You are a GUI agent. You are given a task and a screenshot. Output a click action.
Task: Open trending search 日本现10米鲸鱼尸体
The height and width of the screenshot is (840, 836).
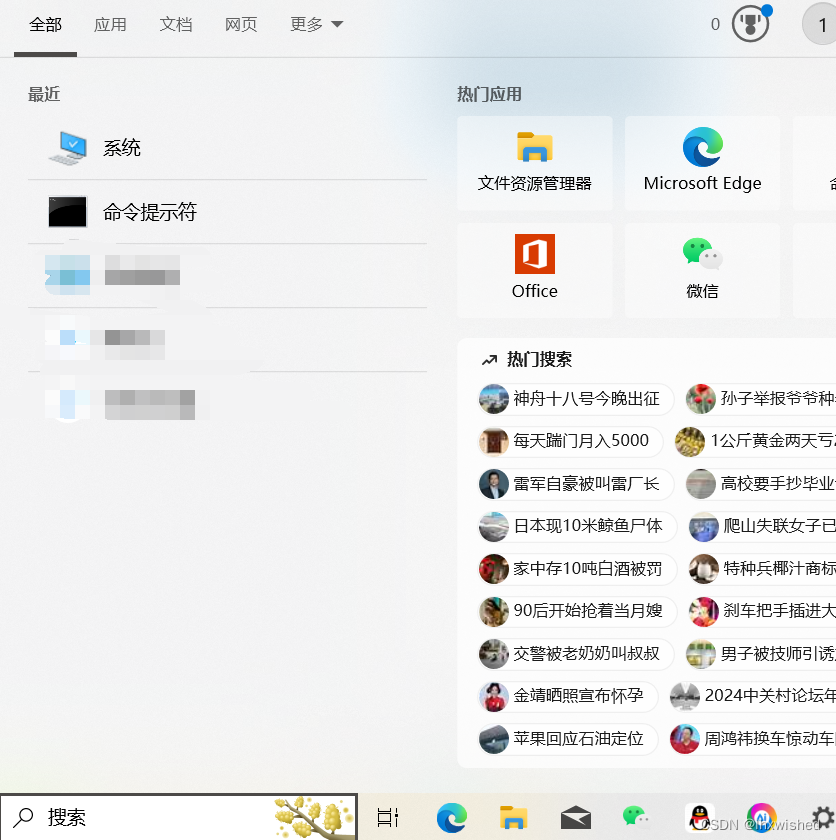577,527
